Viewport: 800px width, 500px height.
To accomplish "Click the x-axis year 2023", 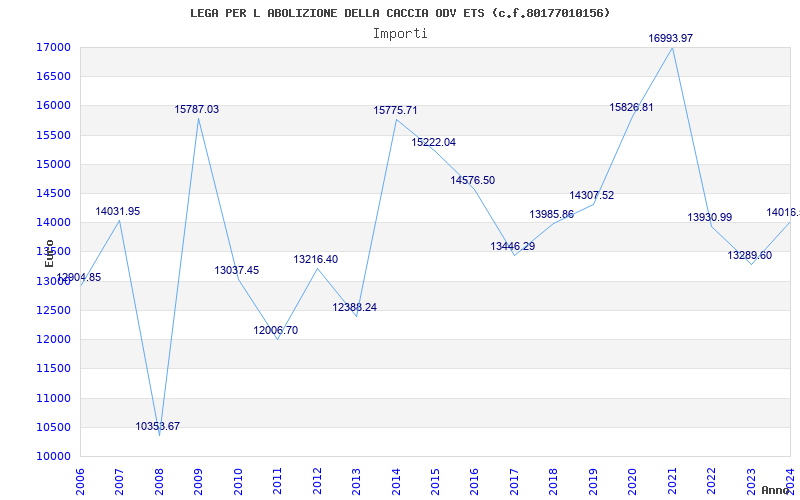I will tap(751, 481).
